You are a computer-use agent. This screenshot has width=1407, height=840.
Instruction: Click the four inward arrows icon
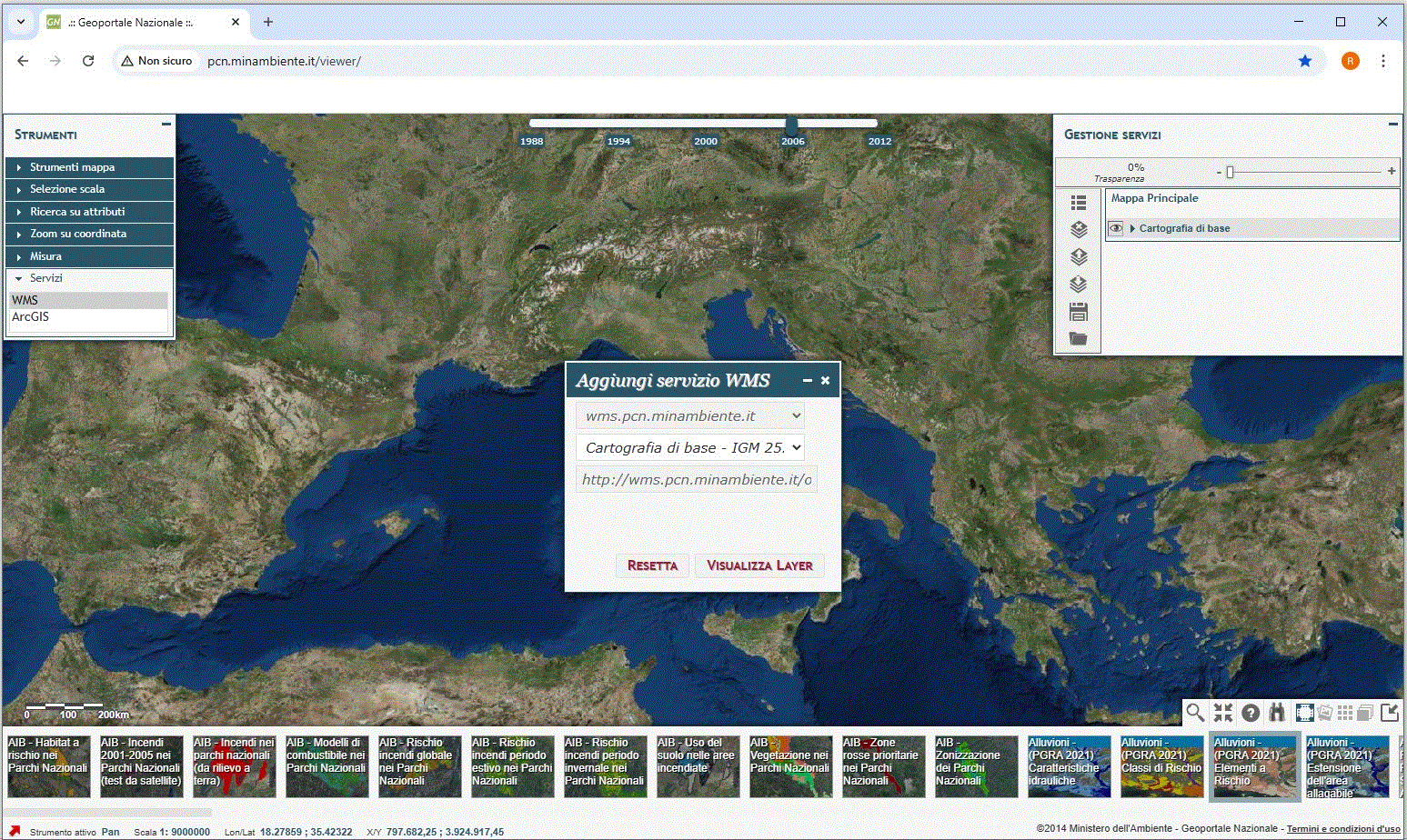pos(1223,713)
